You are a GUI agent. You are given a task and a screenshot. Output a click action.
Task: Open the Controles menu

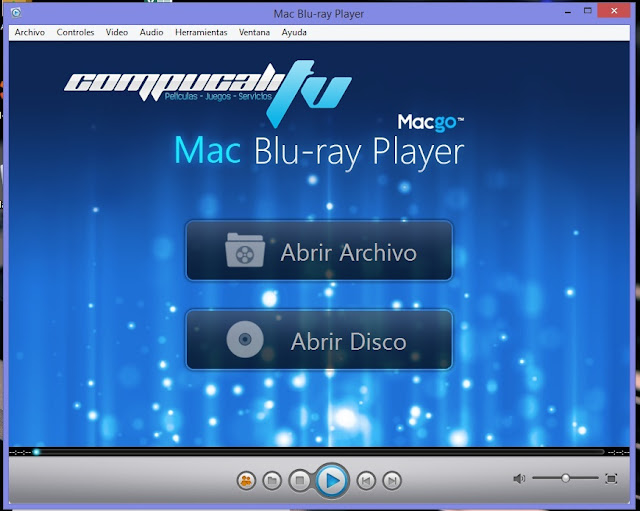tap(75, 32)
